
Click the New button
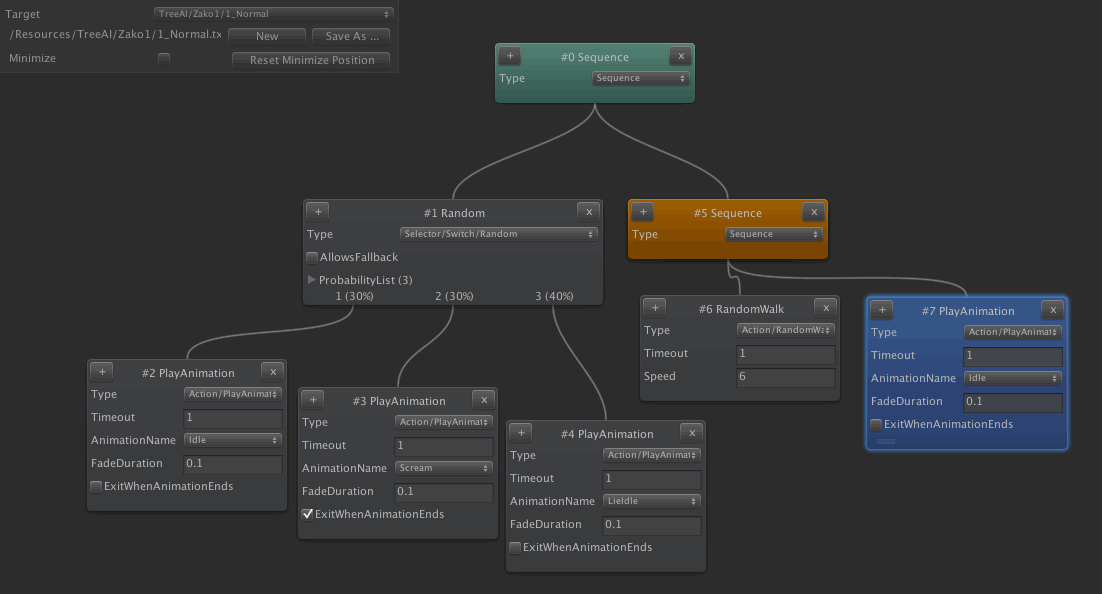point(266,35)
